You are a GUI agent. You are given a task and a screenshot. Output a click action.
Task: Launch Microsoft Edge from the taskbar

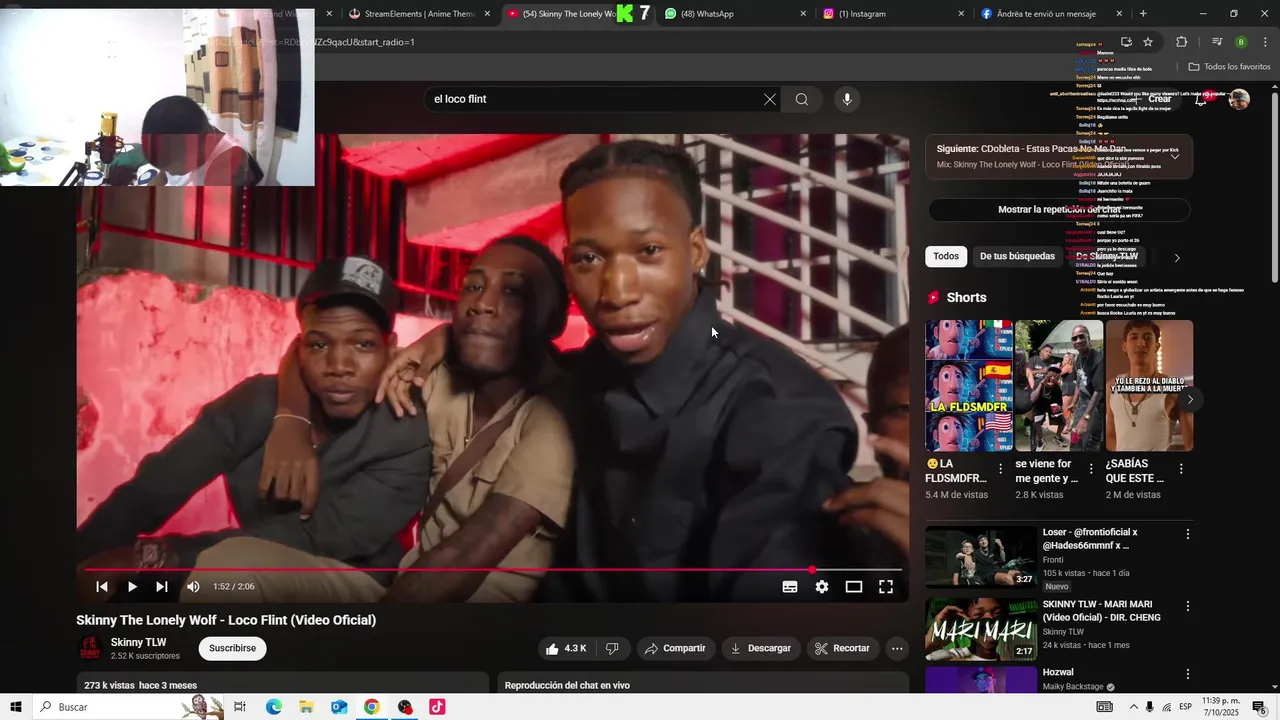tap(273, 707)
